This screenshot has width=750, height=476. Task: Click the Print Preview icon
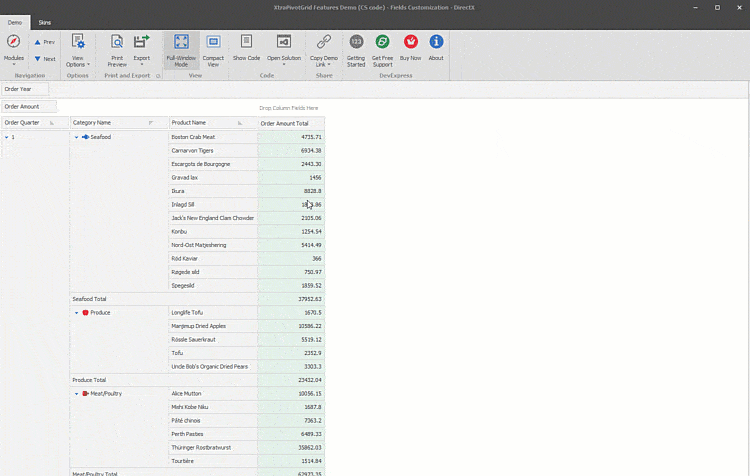[x=117, y=43]
